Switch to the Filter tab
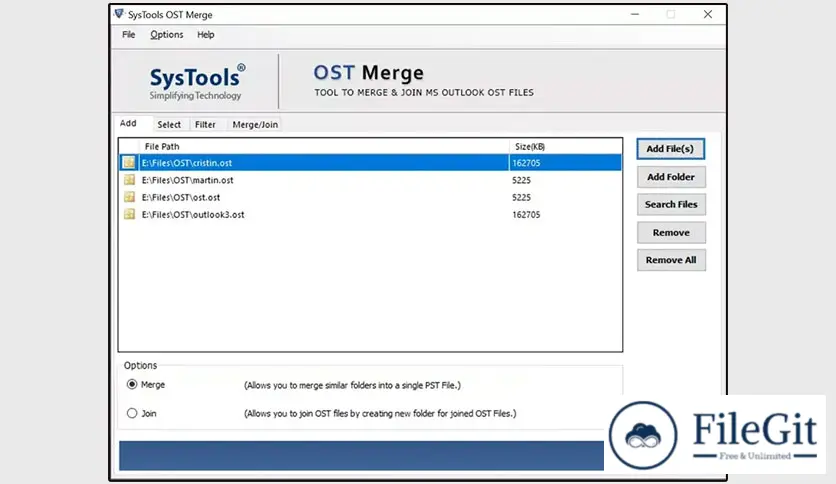This screenshot has height=484, width=836. pos(205,124)
